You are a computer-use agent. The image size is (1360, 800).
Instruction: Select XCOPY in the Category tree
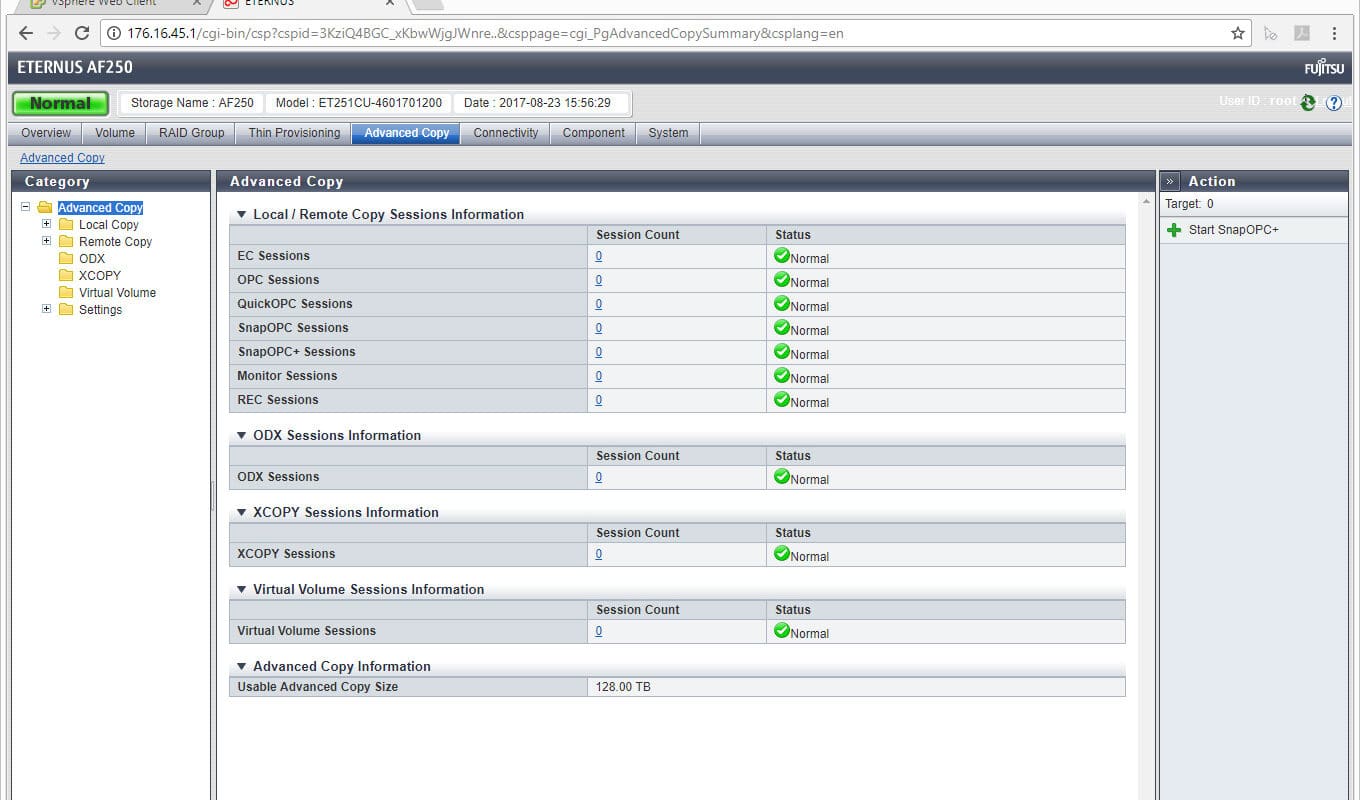pos(100,275)
